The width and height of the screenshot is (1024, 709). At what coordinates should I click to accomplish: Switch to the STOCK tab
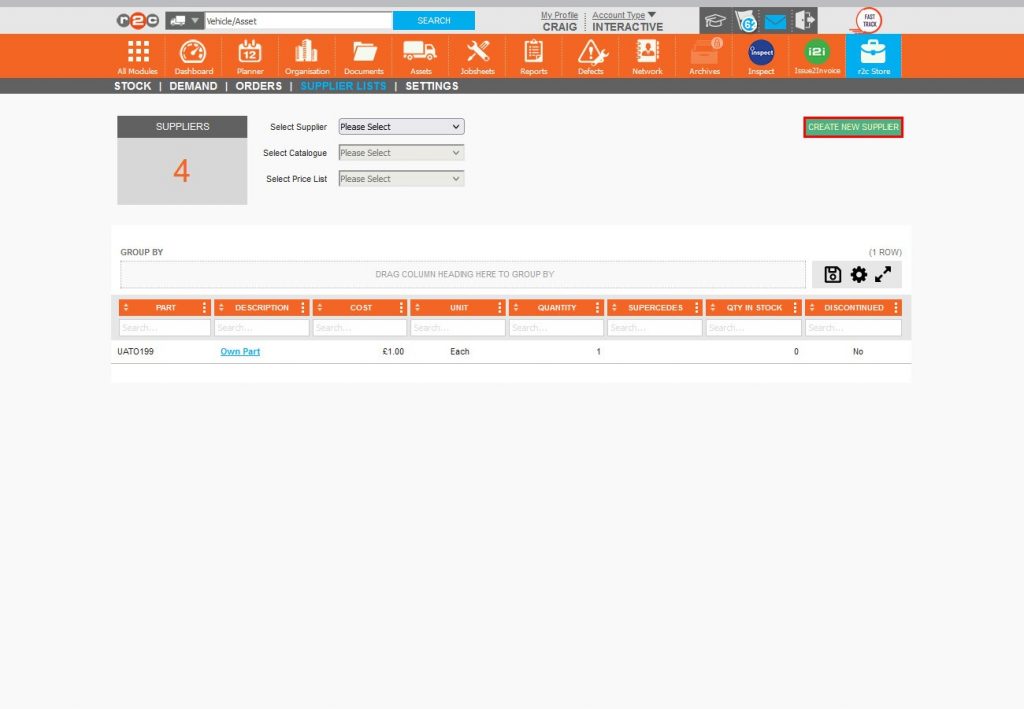click(132, 86)
